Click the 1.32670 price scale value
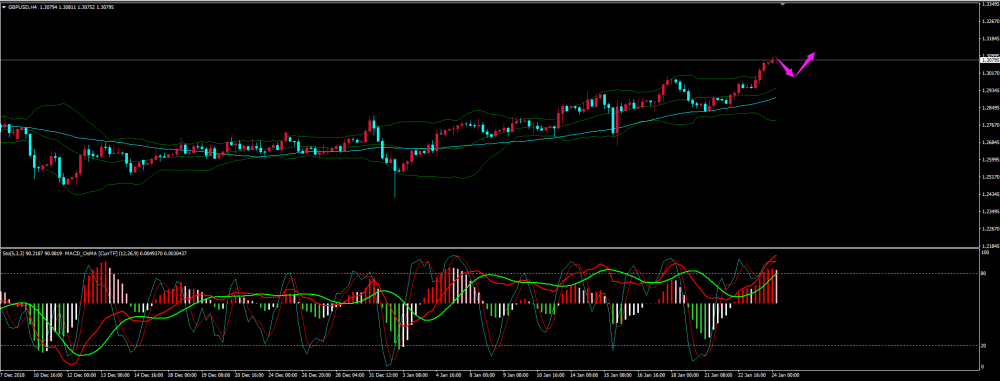The image size is (1000, 381). [990, 21]
